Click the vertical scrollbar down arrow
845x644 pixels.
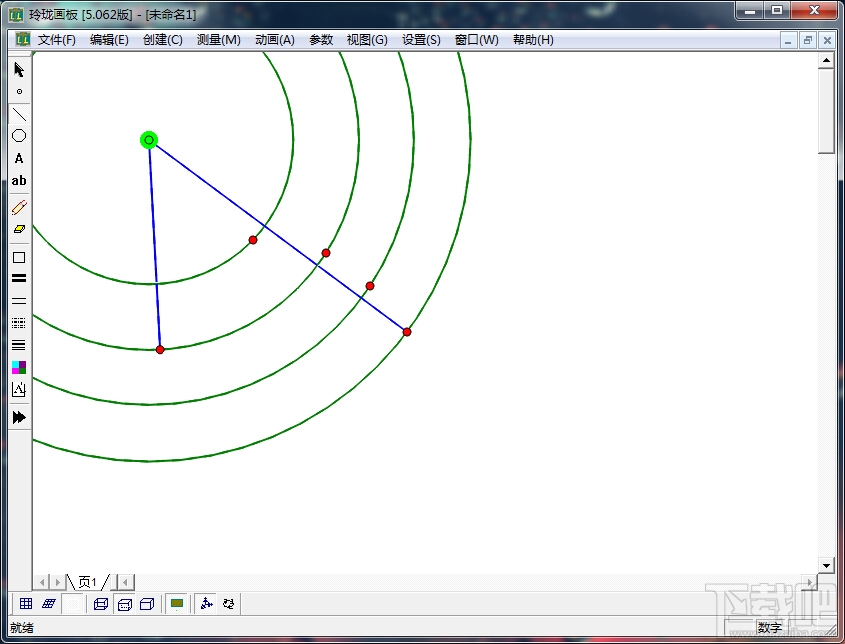click(x=826, y=565)
